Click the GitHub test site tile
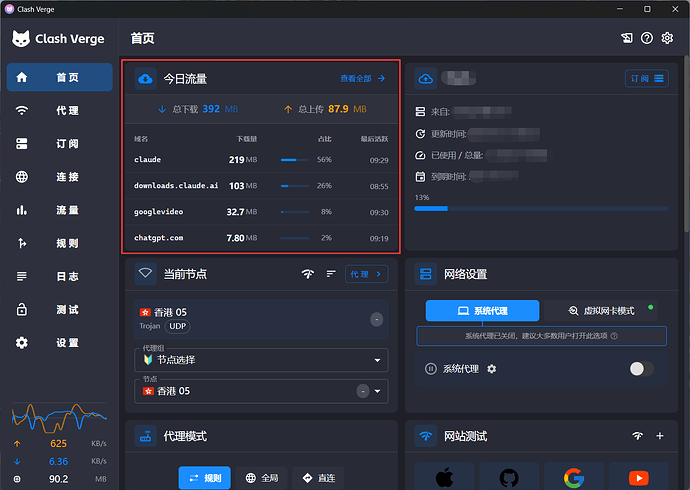690x490 pixels. click(509, 476)
